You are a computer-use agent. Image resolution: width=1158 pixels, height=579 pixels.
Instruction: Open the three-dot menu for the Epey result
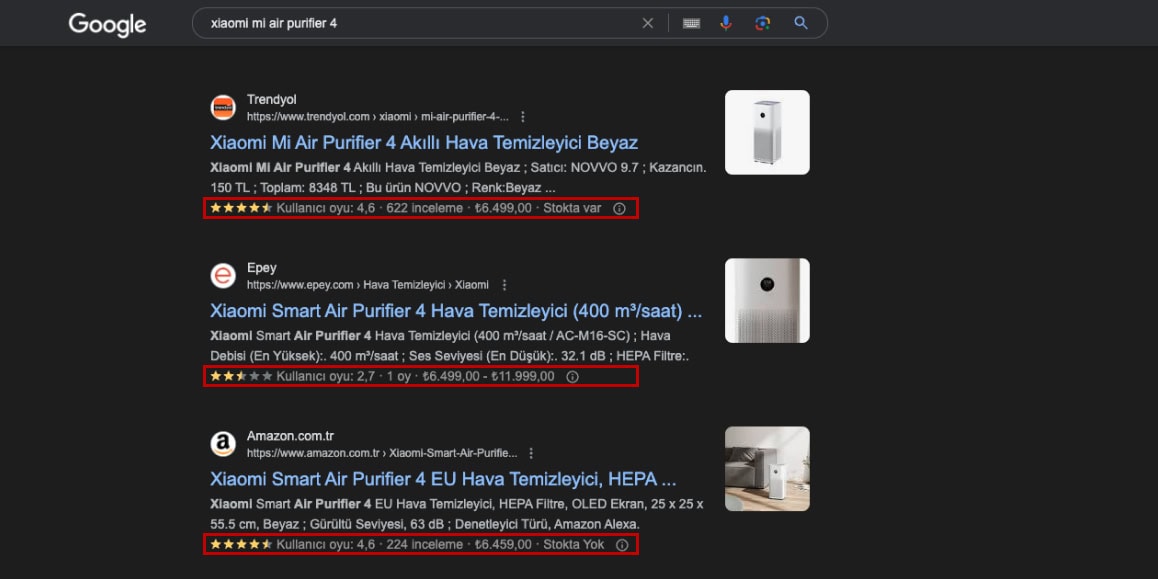[x=504, y=285]
